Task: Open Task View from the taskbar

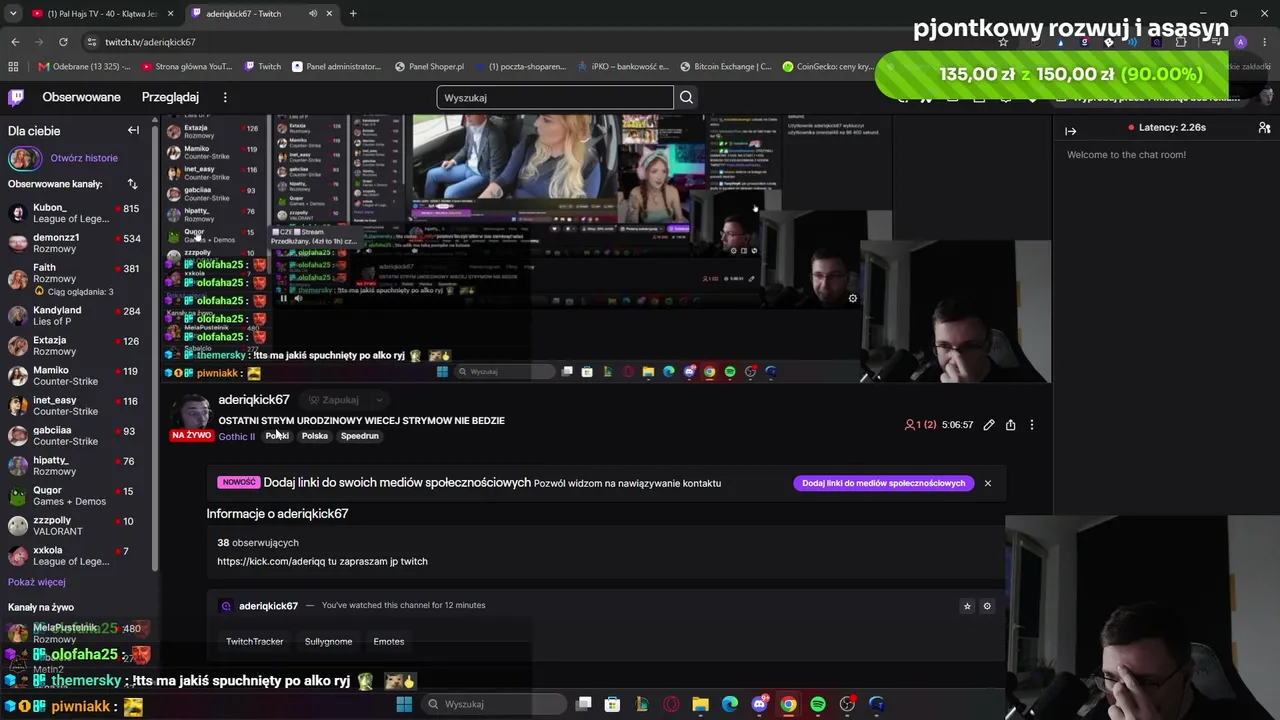Action: pos(584,704)
